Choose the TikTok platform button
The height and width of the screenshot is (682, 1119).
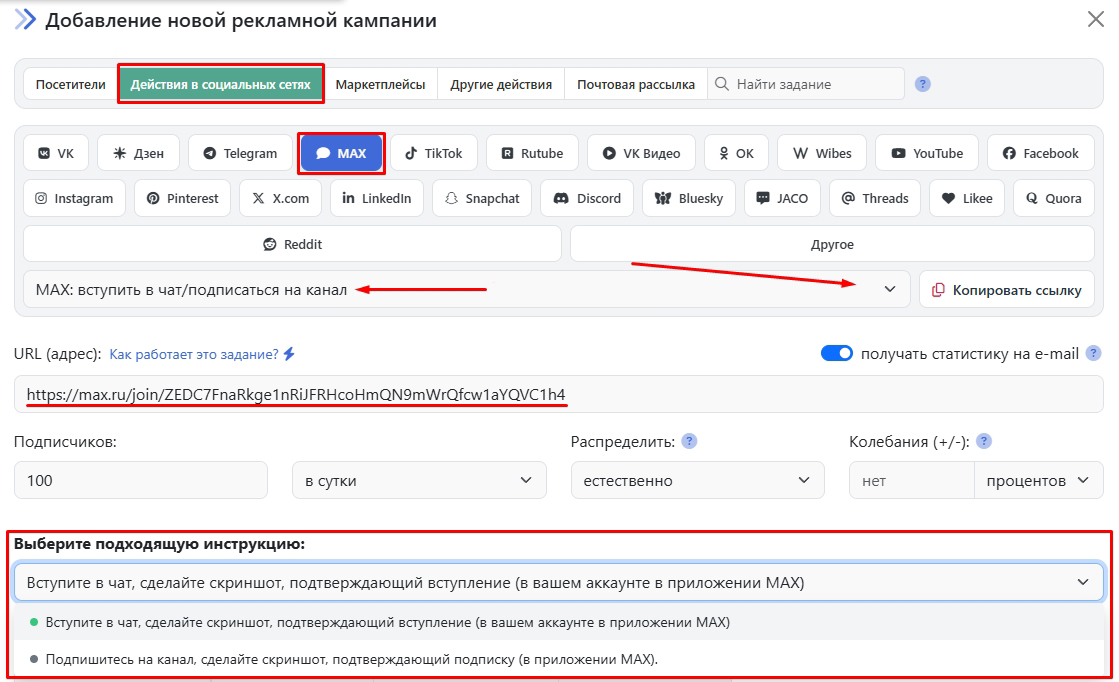pos(434,153)
